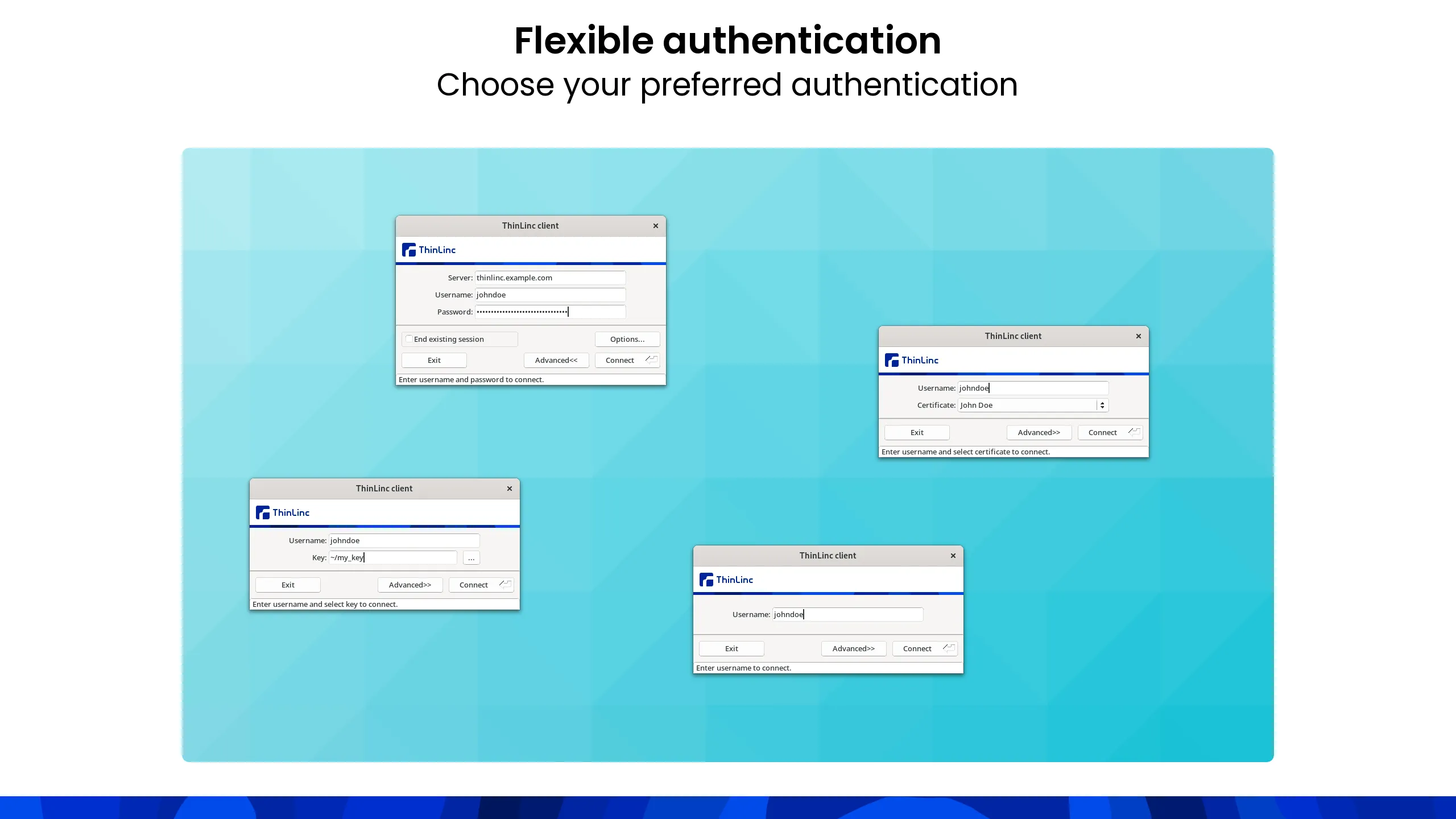Expand Advanced>> in the key login window
The image size is (1456, 819).
point(409,585)
